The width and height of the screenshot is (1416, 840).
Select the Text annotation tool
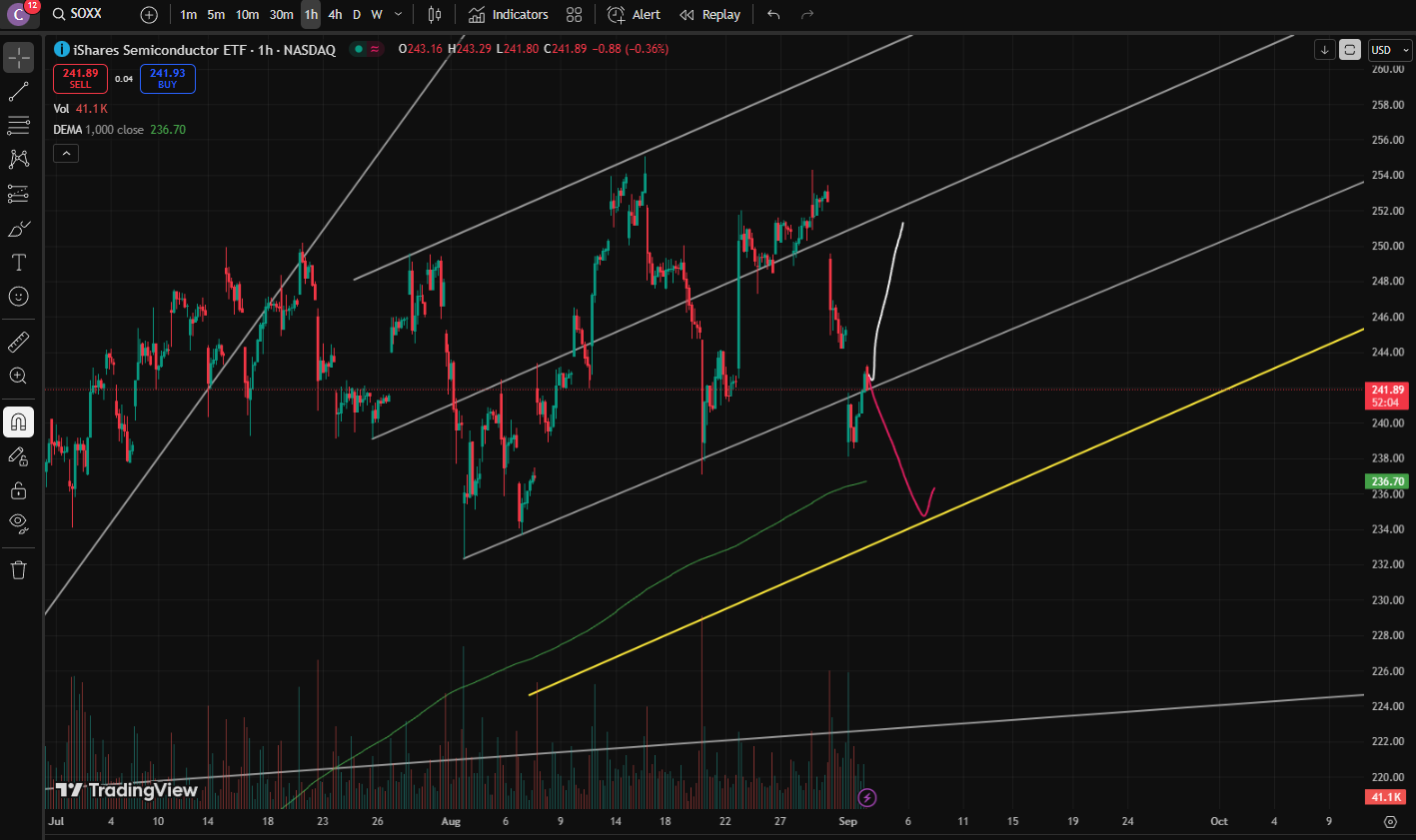18,263
